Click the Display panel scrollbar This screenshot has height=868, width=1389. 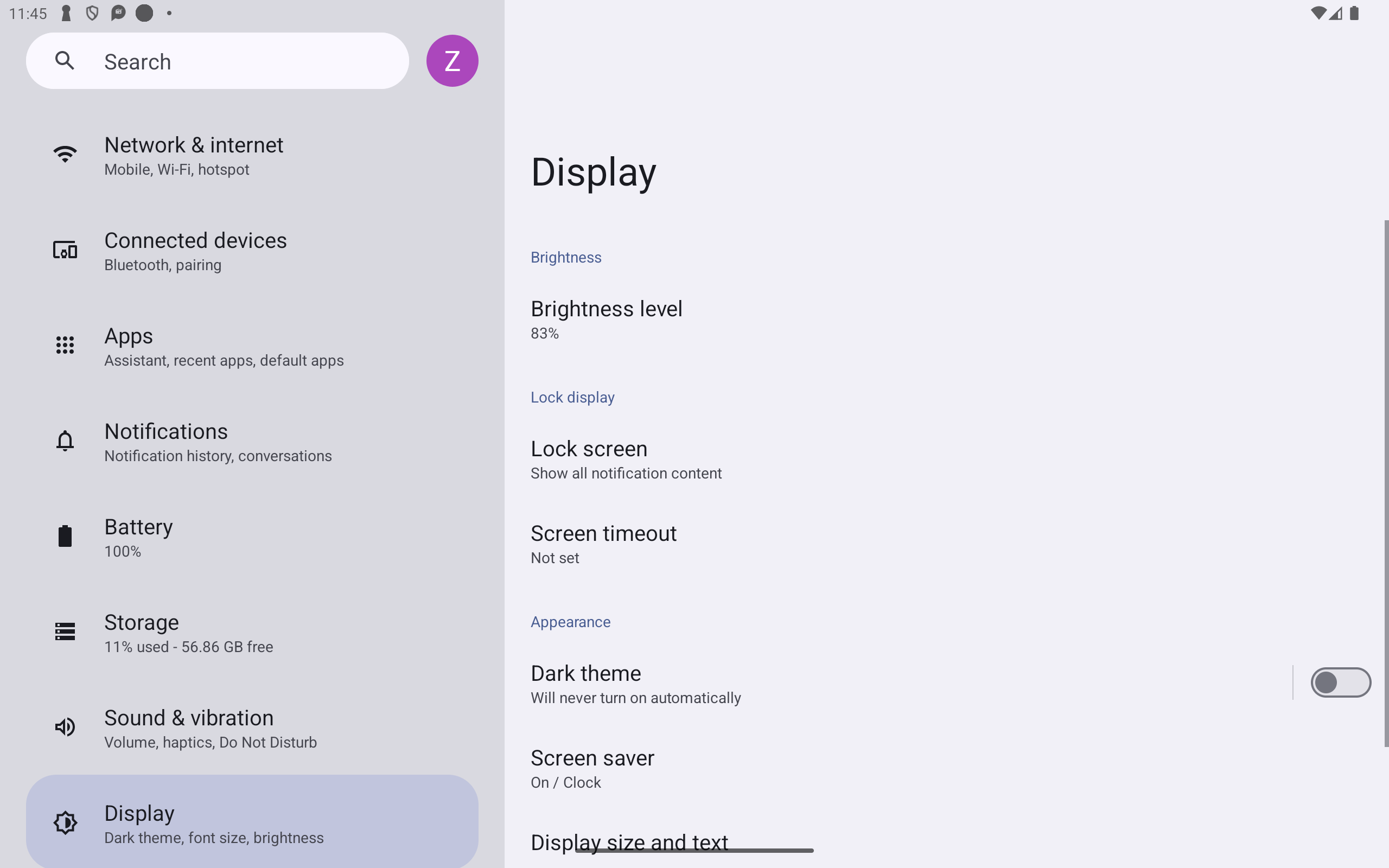coord(1386,483)
